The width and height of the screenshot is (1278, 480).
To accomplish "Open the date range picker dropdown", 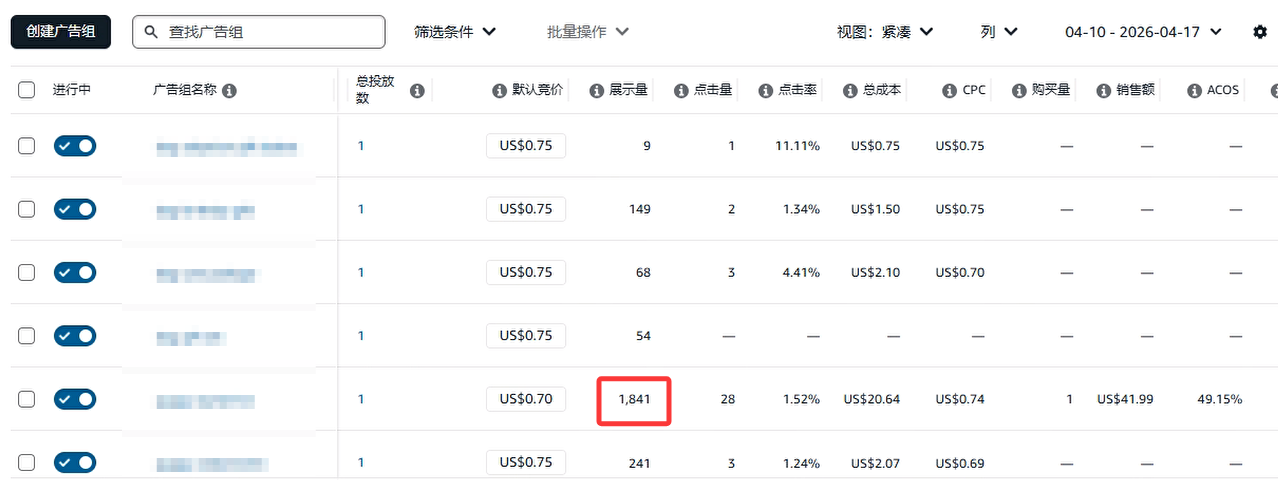I will [x=1143, y=32].
